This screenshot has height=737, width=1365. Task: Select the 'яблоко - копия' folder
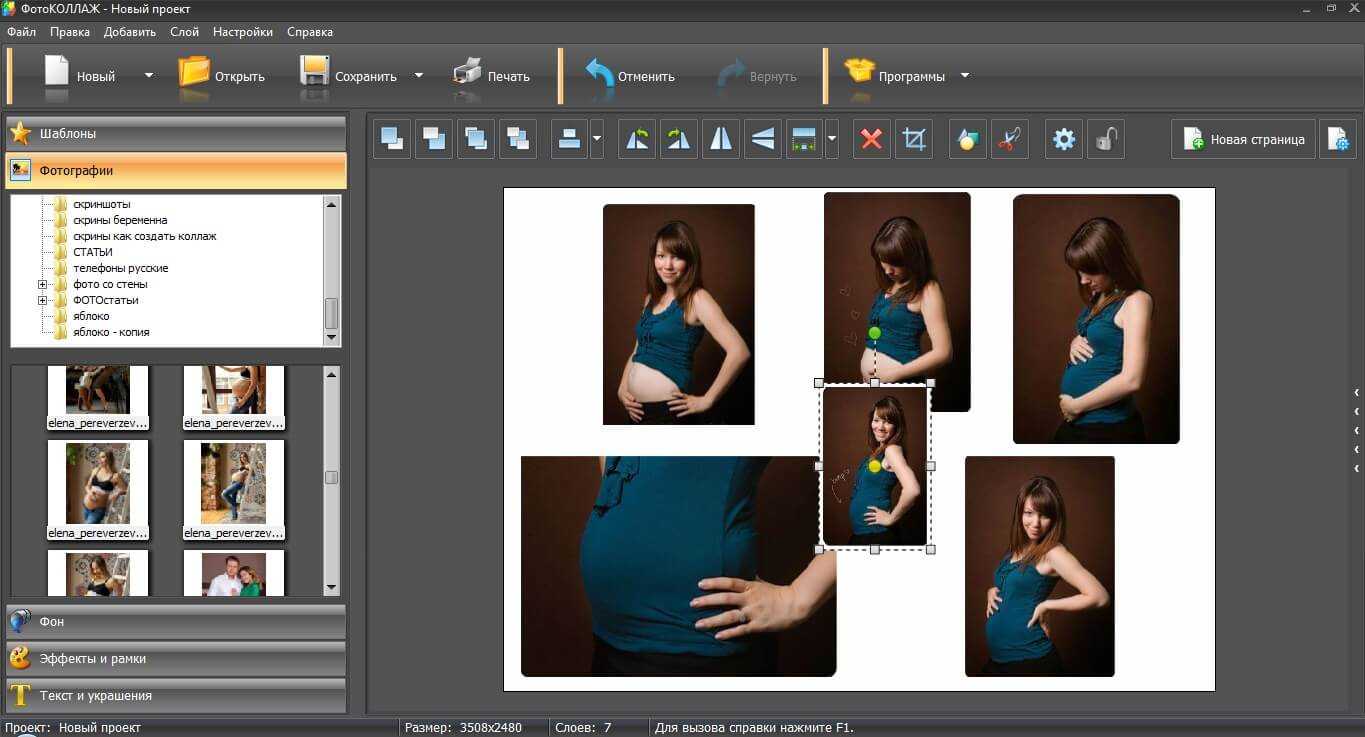(x=111, y=332)
